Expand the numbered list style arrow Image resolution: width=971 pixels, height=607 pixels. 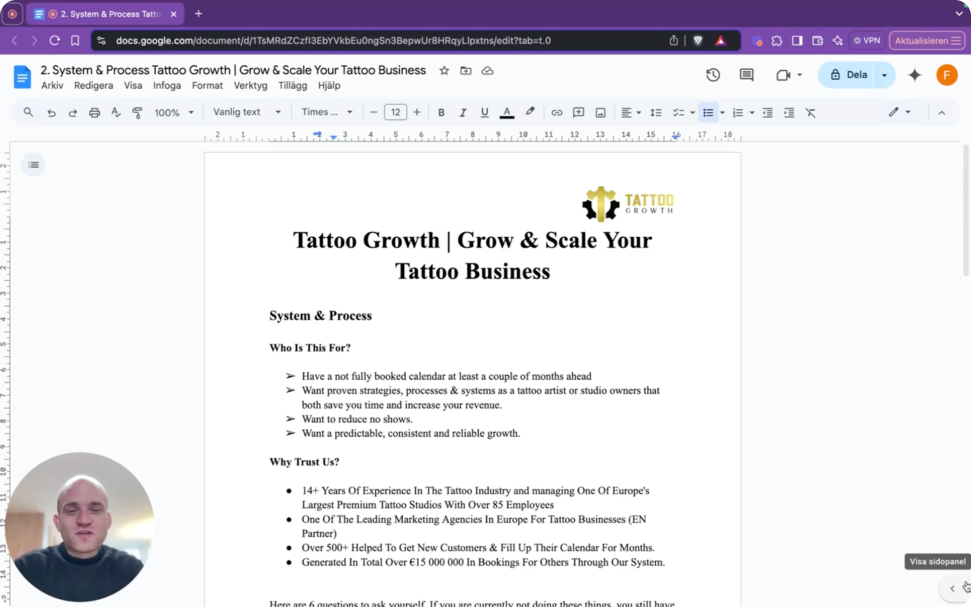pos(752,113)
